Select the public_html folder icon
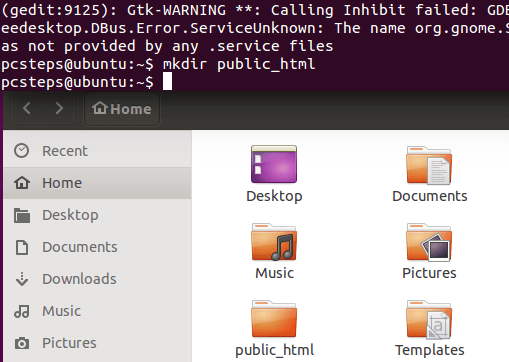Screen dimensions: 509x362 (x=274, y=319)
